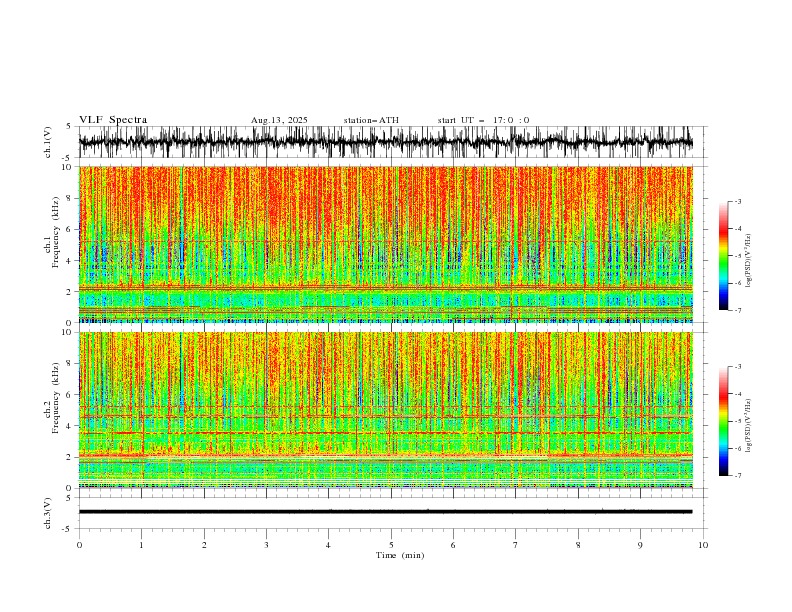Click the 'ch.1(V)' axis label
The width and height of the screenshot is (792, 612).
click(x=47, y=142)
